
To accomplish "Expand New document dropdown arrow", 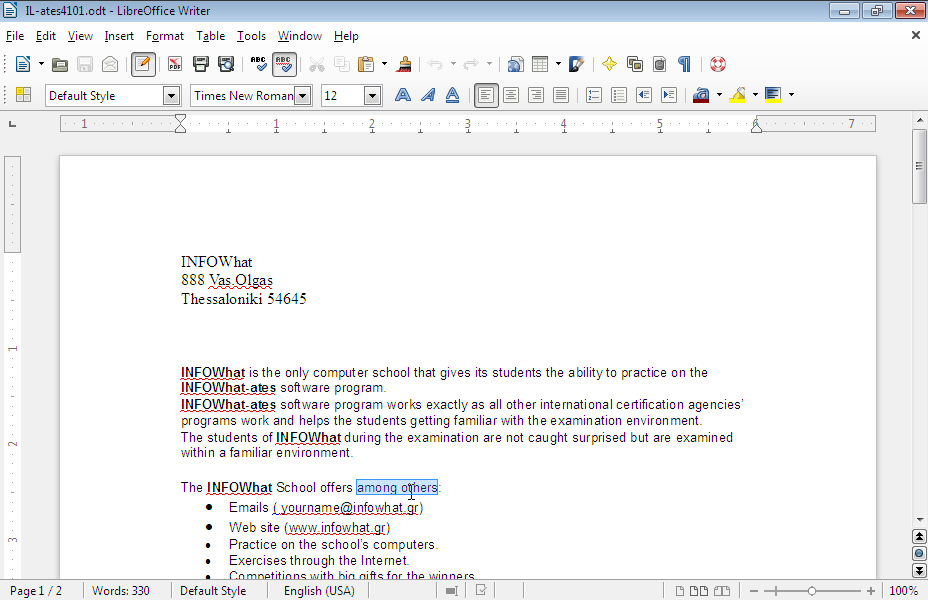I will pyautogui.click(x=41, y=64).
